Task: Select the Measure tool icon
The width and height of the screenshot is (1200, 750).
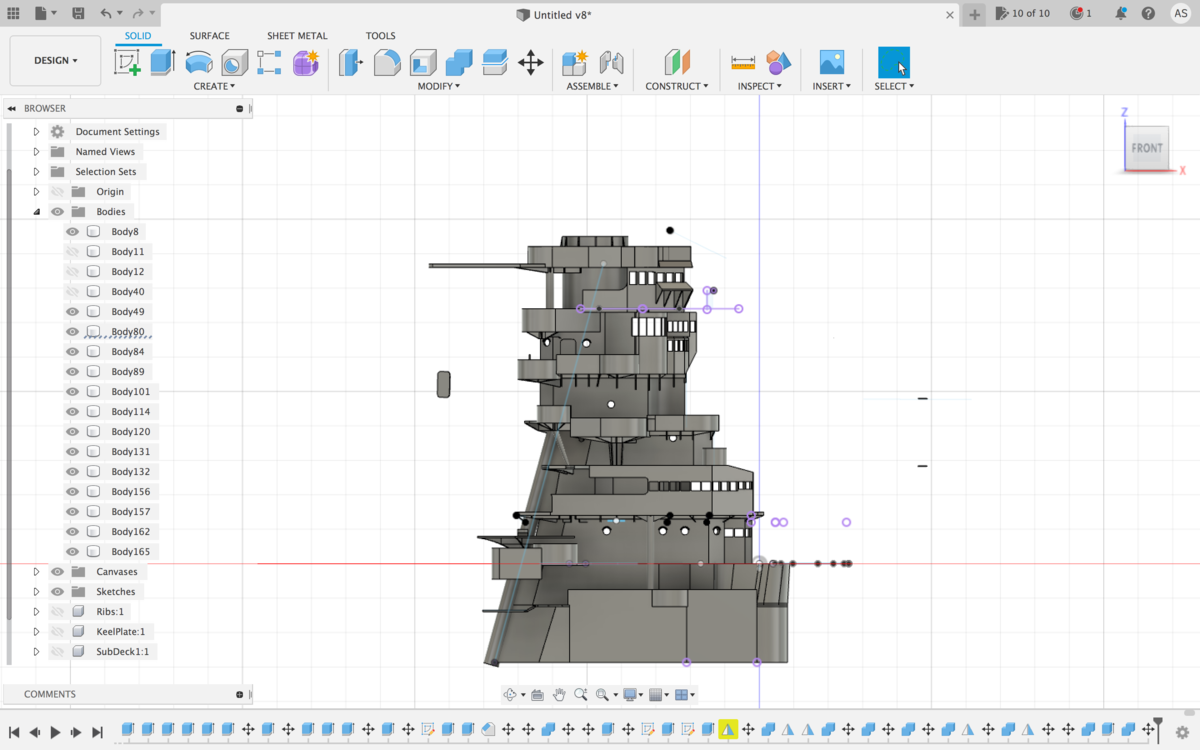Action: (743, 63)
